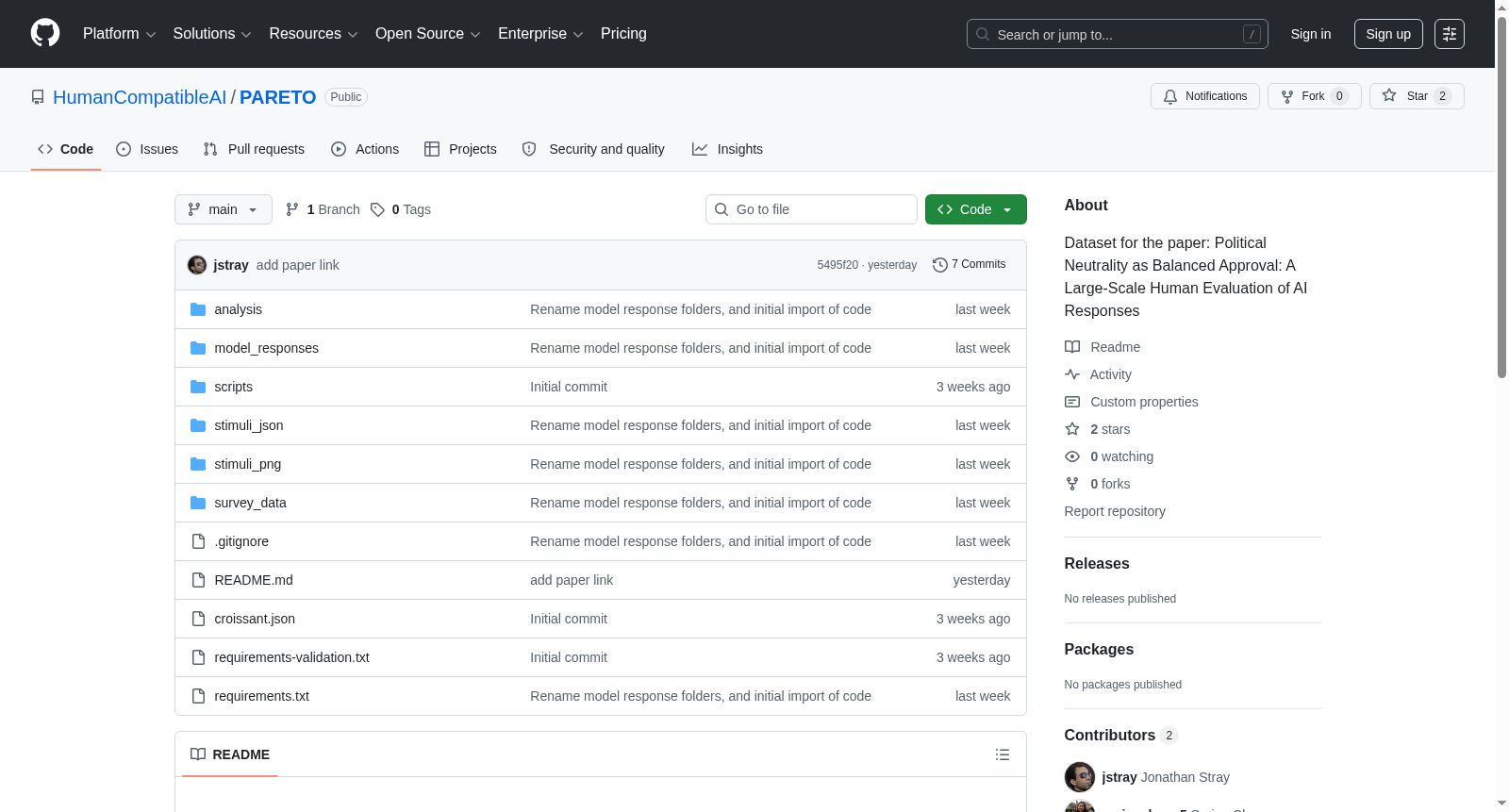Switch to the Issues tab
This screenshot has width=1509, height=812.
147,149
